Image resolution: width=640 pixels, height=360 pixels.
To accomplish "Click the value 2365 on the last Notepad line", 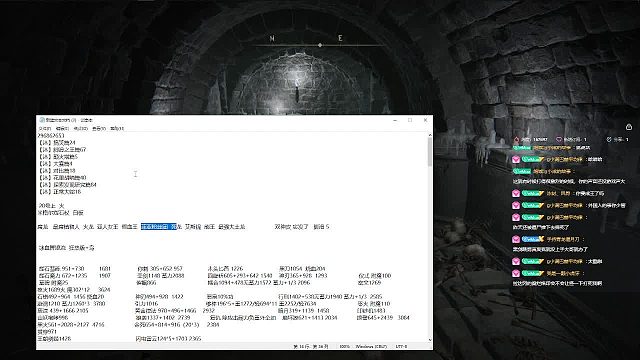I will (x=194, y=338).
